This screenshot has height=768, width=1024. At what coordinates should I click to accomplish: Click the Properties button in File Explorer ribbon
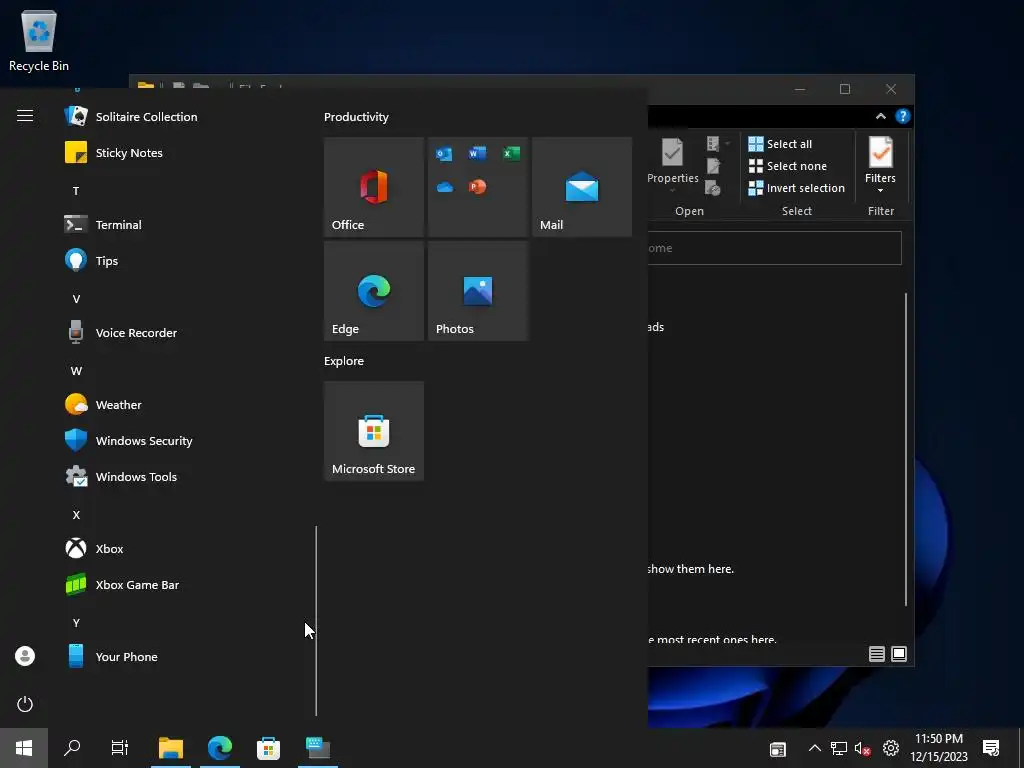click(673, 165)
